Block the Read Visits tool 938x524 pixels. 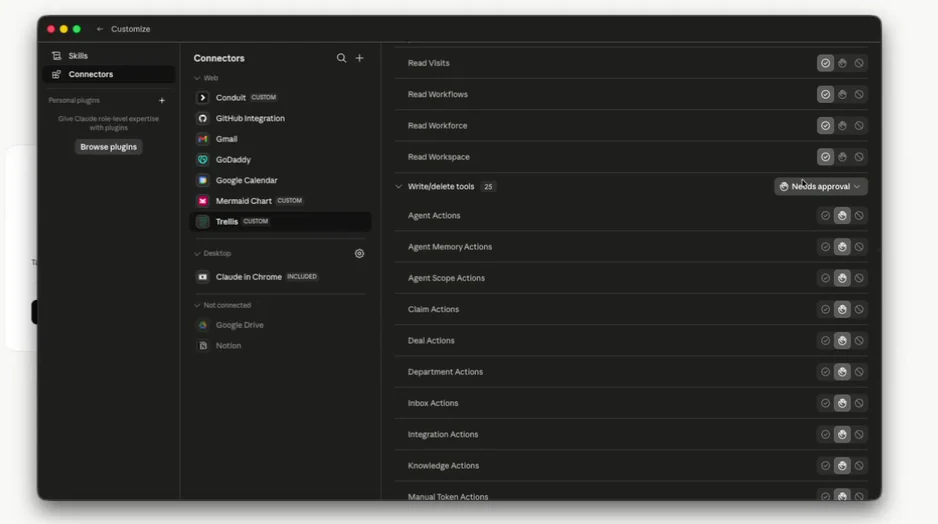click(x=859, y=63)
